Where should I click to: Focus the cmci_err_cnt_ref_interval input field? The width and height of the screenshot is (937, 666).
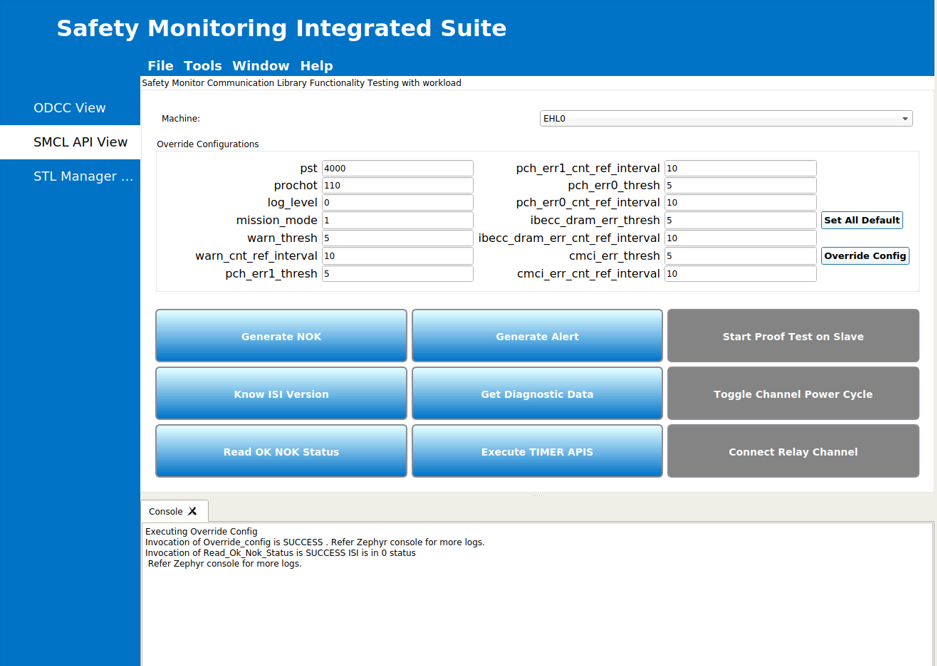point(740,274)
